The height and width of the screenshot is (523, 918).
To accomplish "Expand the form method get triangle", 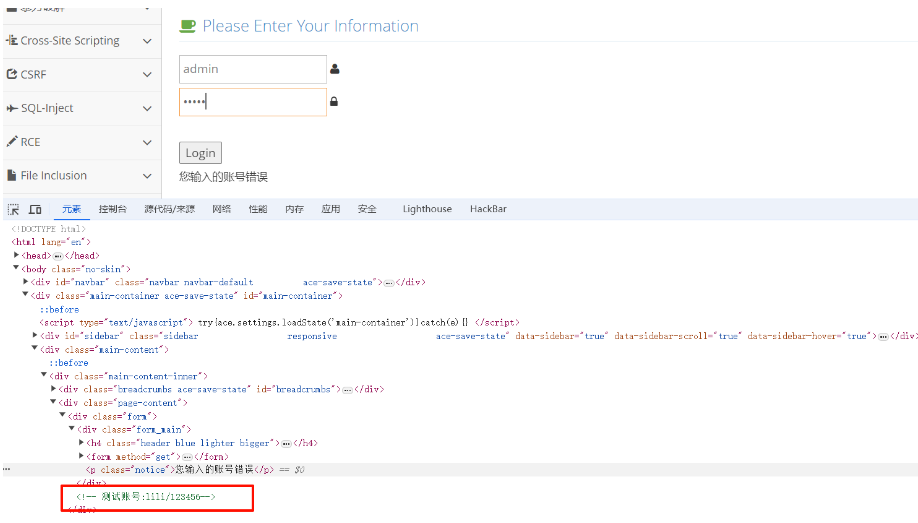I will pyautogui.click(x=81, y=456).
